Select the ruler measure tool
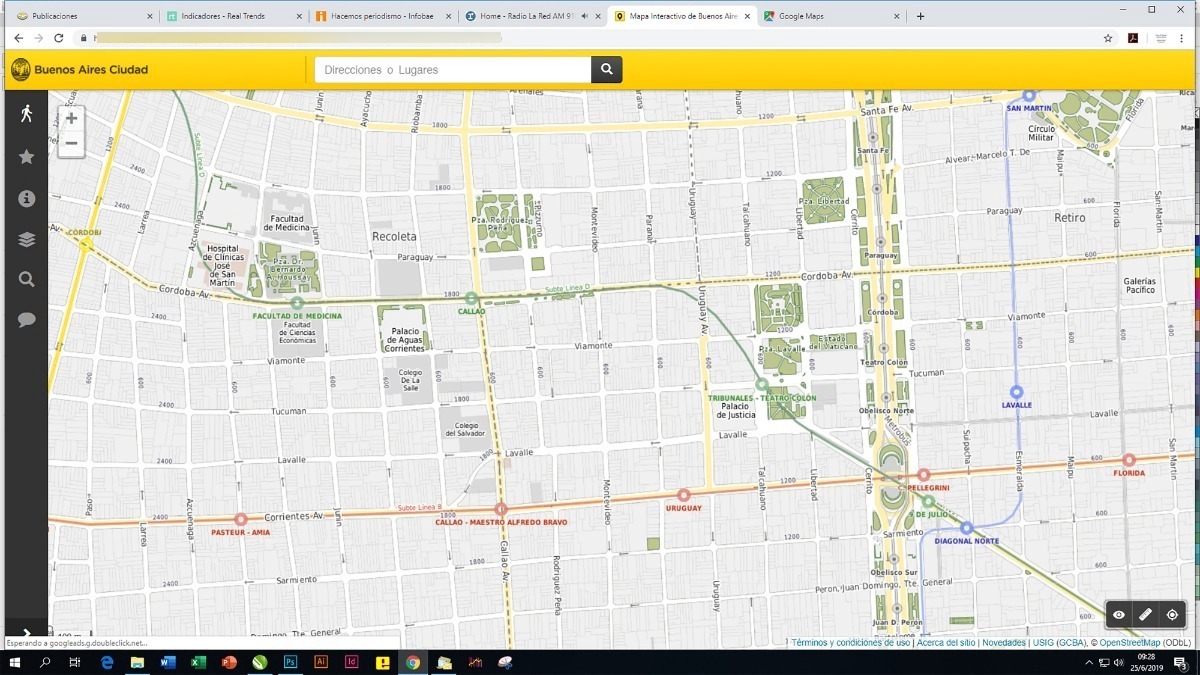This screenshot has width=1200, height=675. 1145,615
